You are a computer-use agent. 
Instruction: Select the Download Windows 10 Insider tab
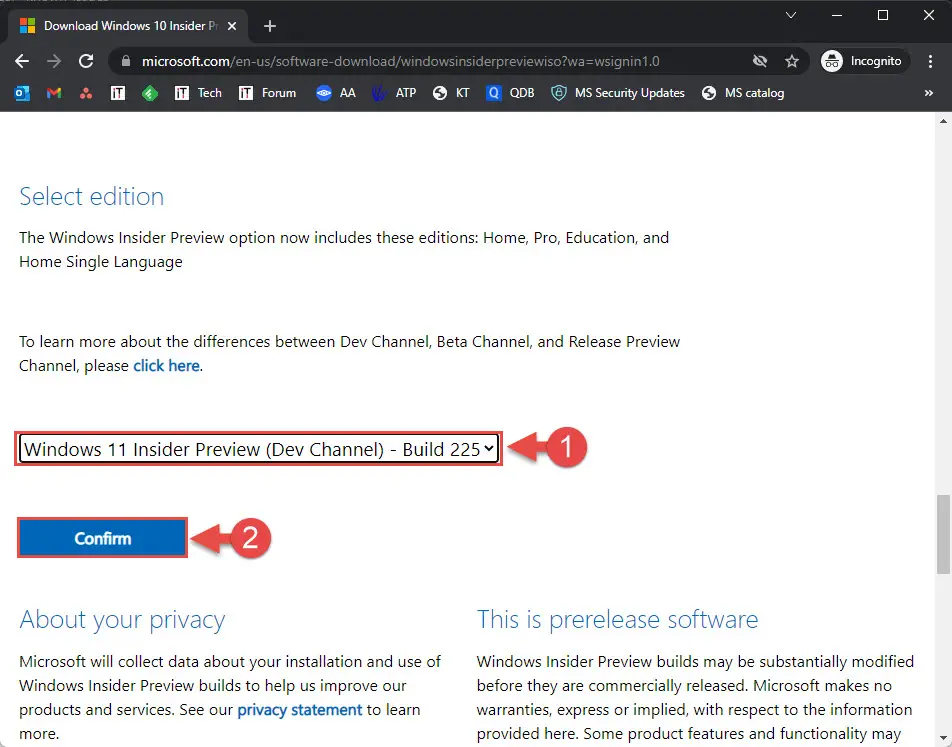[x=128, y=26]
